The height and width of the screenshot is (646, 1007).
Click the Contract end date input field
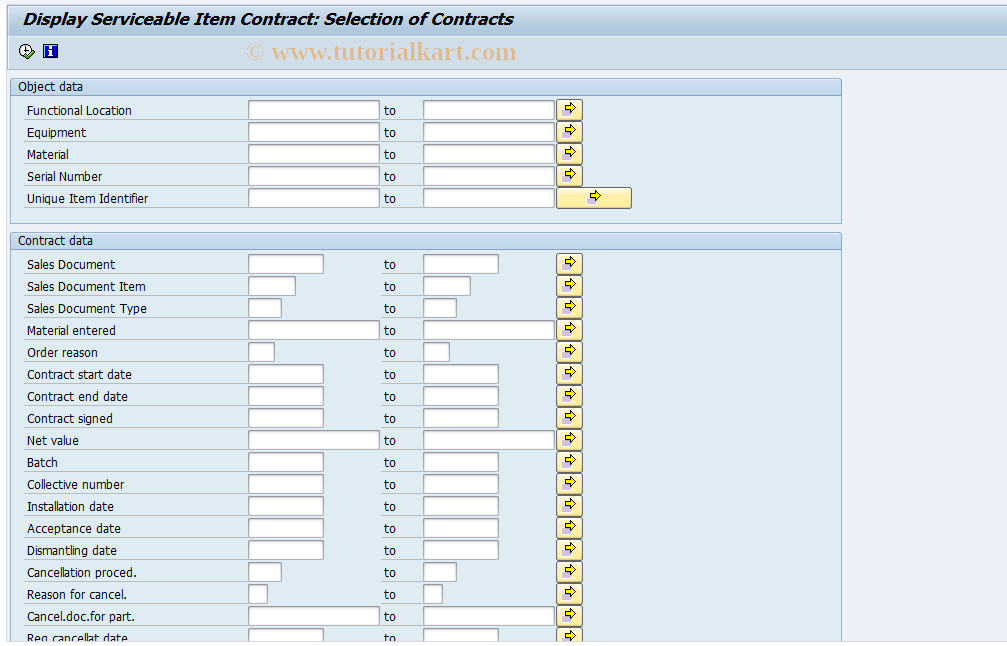pos(285,395)
